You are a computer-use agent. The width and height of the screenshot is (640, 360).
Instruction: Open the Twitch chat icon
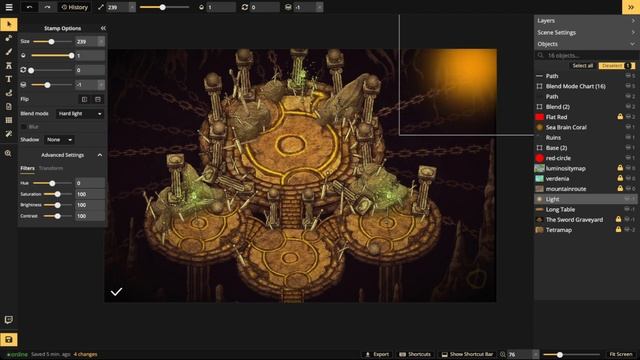9,320
